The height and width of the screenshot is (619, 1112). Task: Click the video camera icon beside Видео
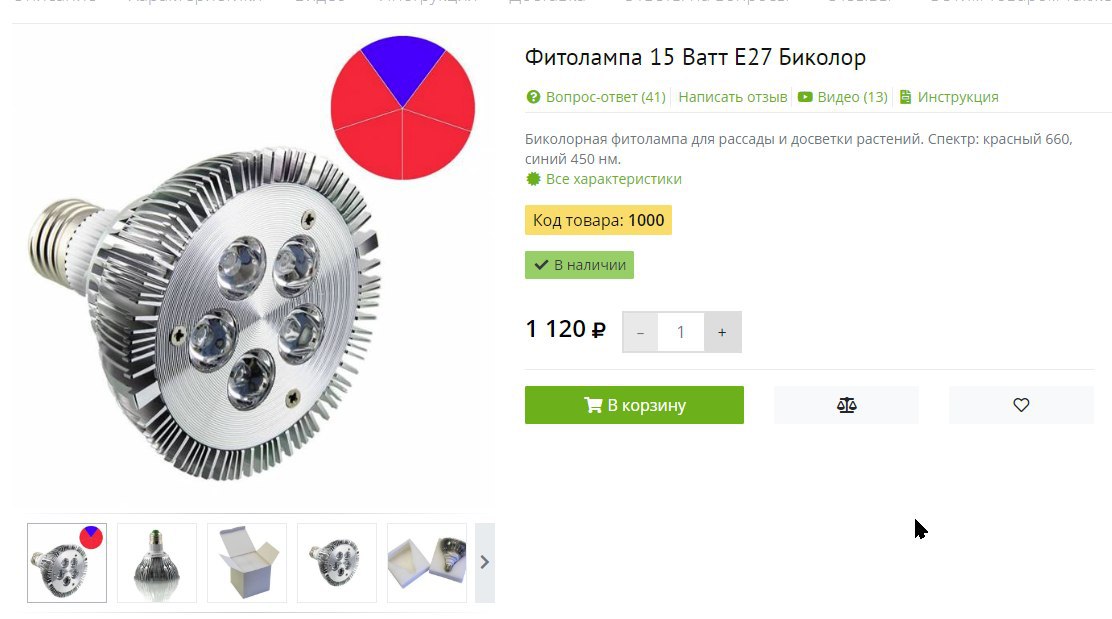coord(805,97)
